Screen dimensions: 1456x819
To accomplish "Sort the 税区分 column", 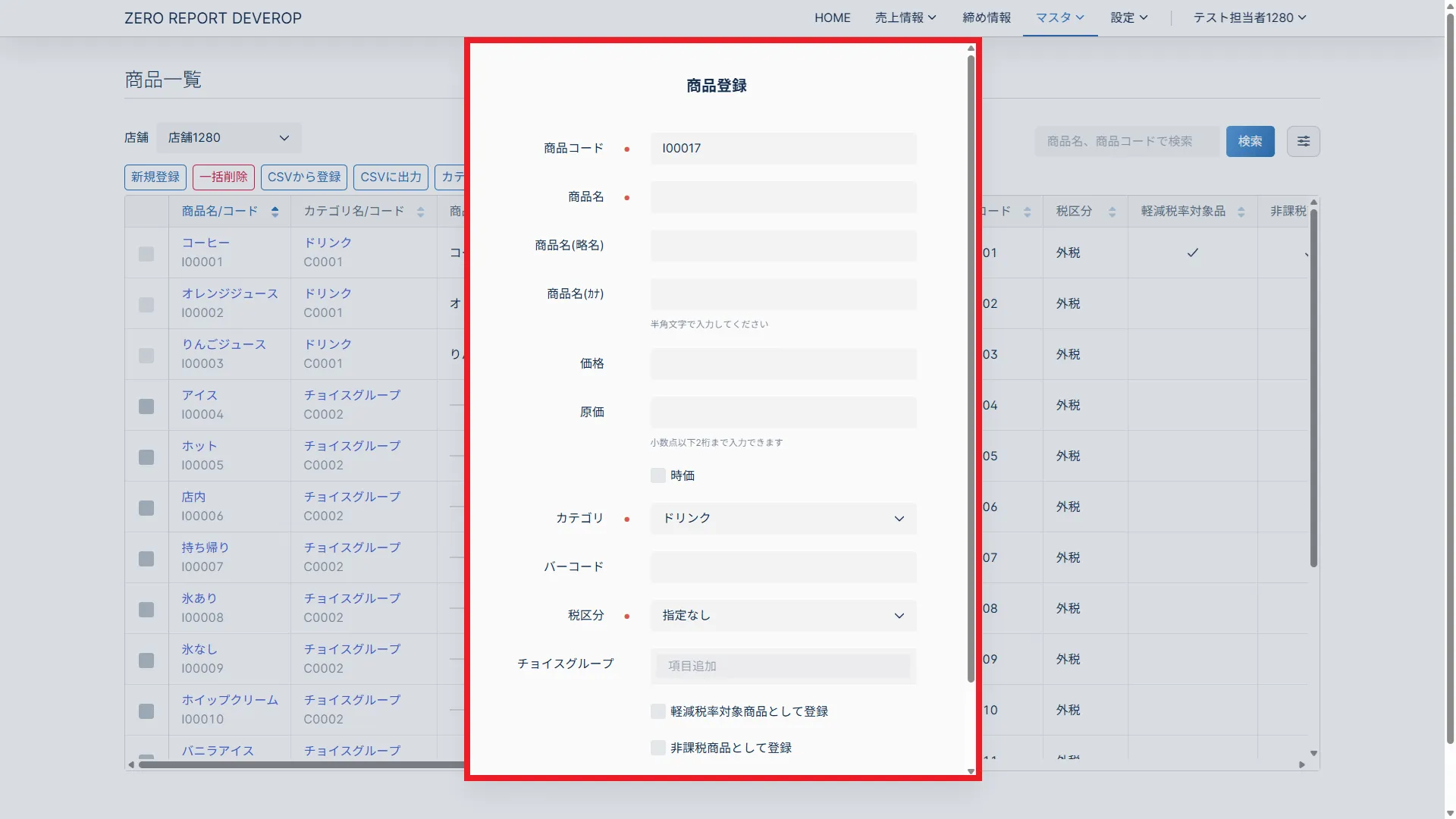I will (1112, 212).
